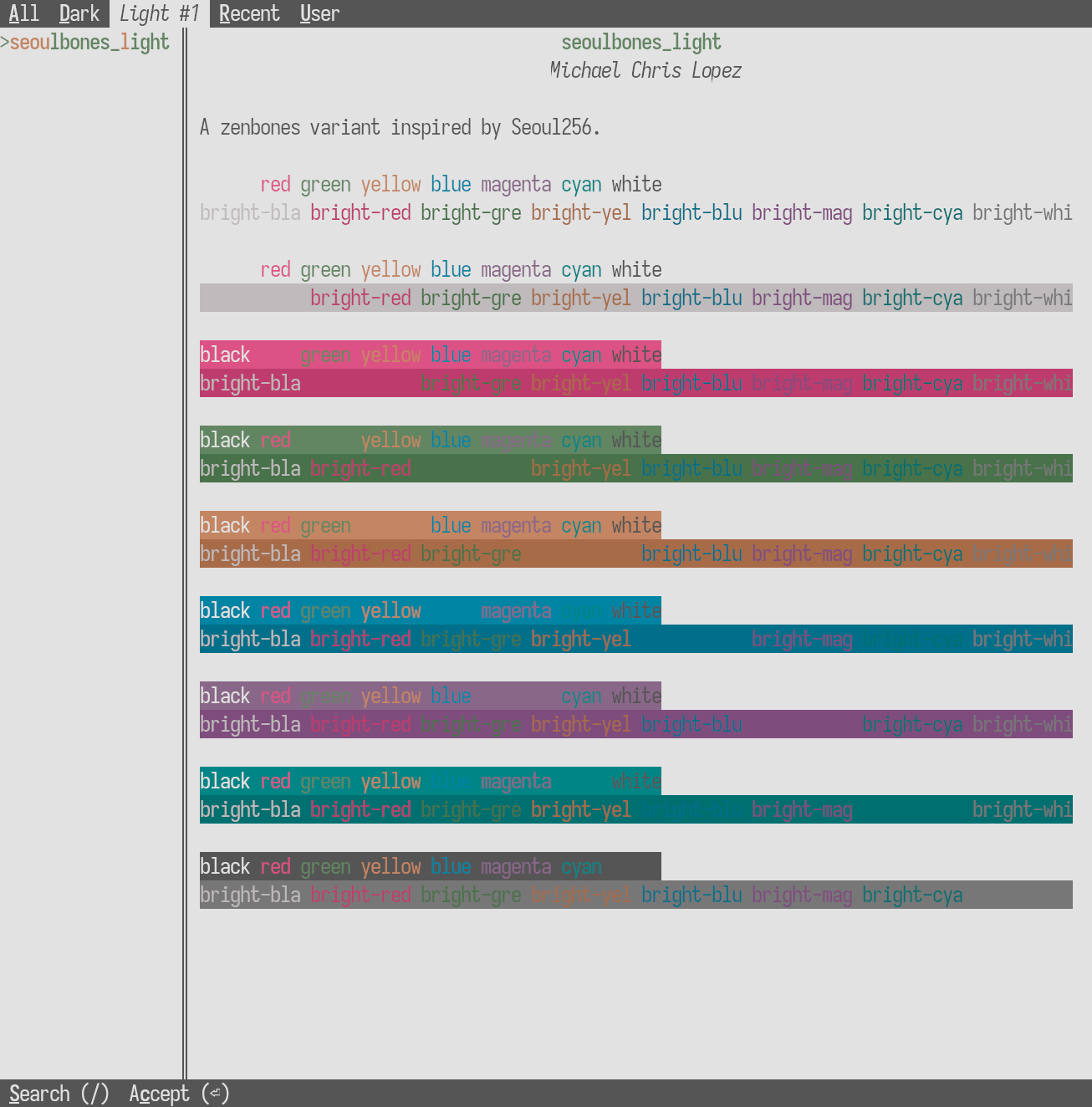The width and height of the screenshot is (1092, 1107).
Task: Click 'bright-cya' on the light grey bar
Action: (x=912, y=298)
